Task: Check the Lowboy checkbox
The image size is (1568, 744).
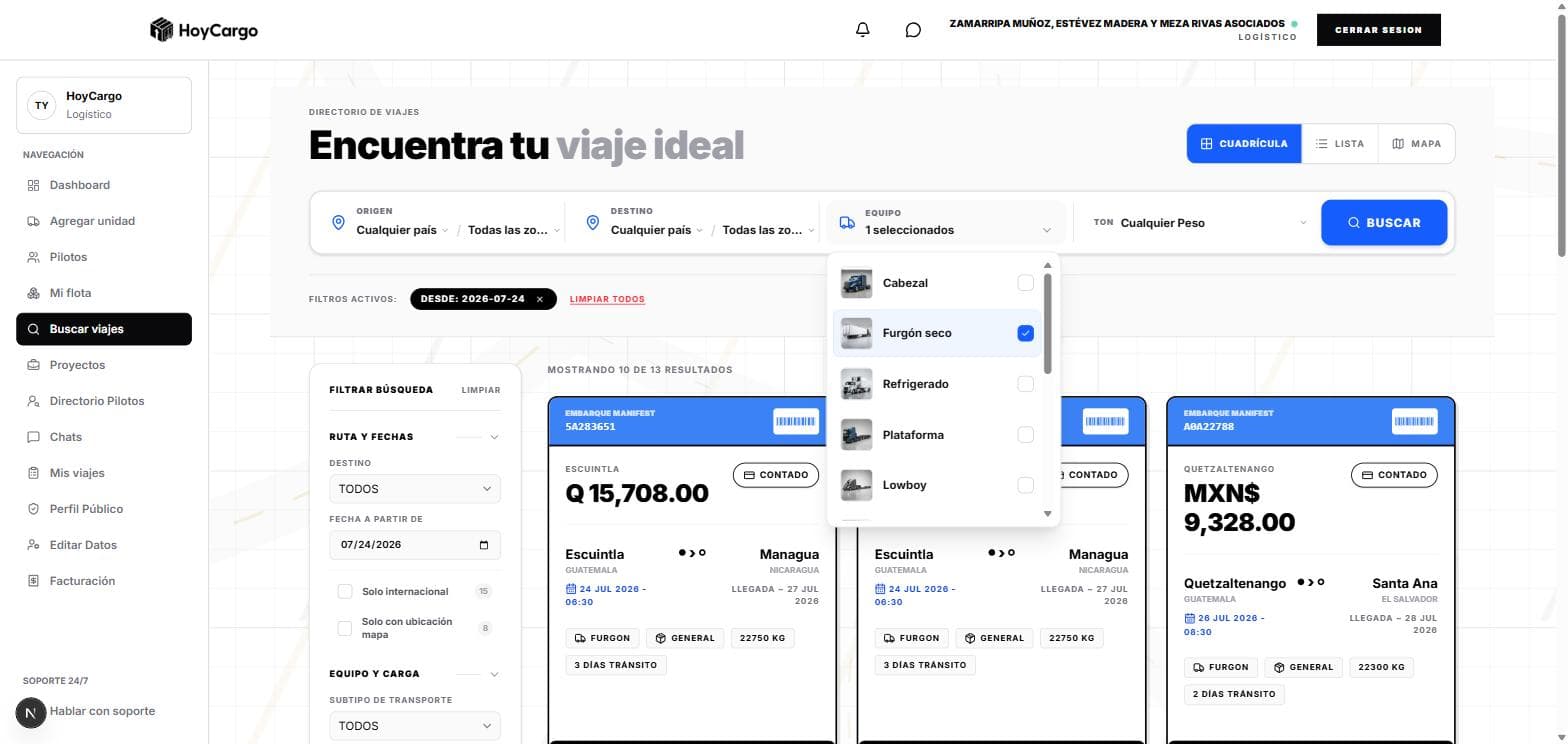Action: (1025, 485)
